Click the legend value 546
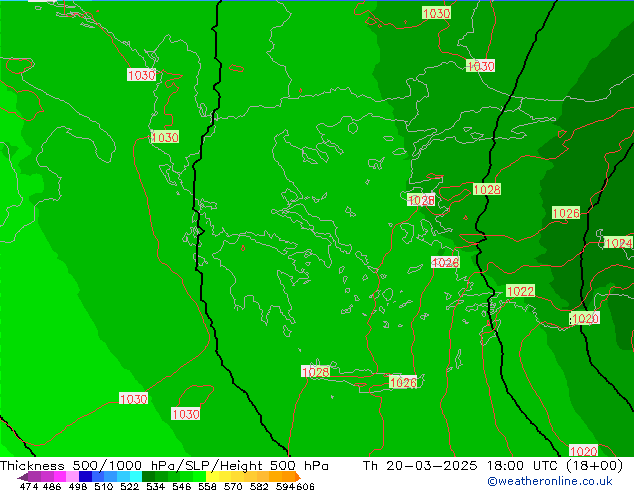634x490 pixels. tap(181, 486)
